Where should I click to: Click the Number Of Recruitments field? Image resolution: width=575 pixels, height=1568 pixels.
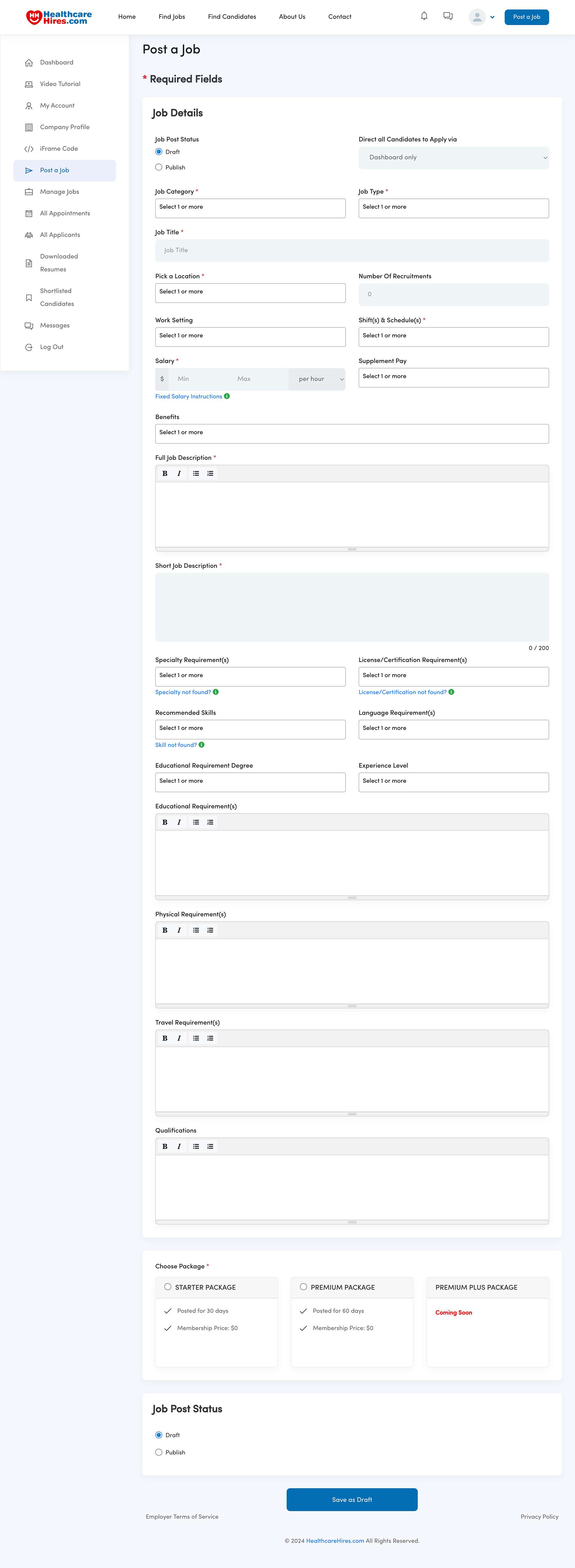pos(454,295)
